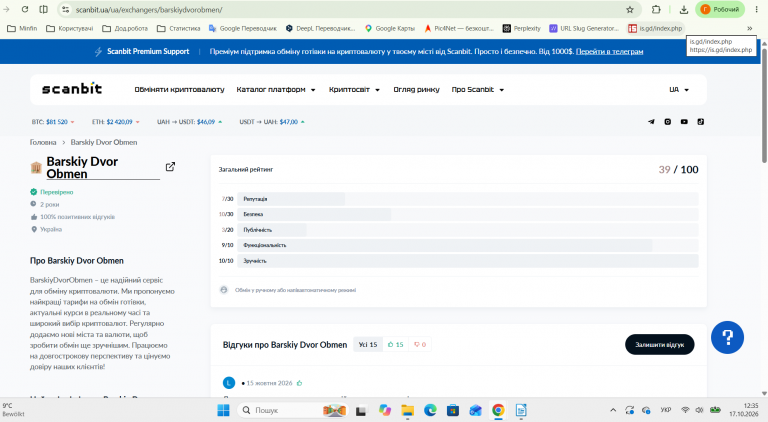Open the Minfin bookmark folder
The width and height of the screenshot is (768, 422).
point(23,28)
